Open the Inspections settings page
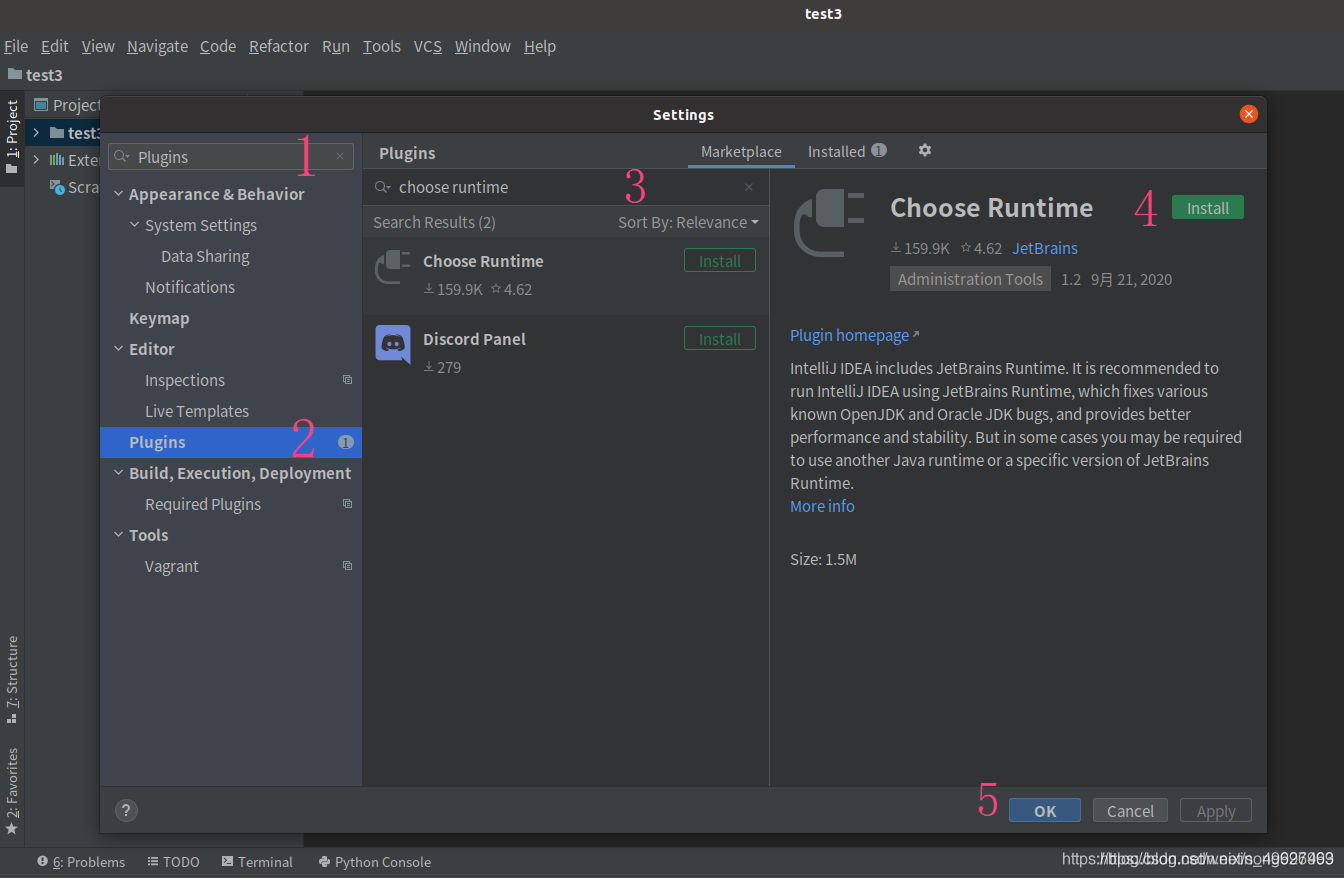Viewport: 1344px width, 878px height. click(x=185, y=380)
